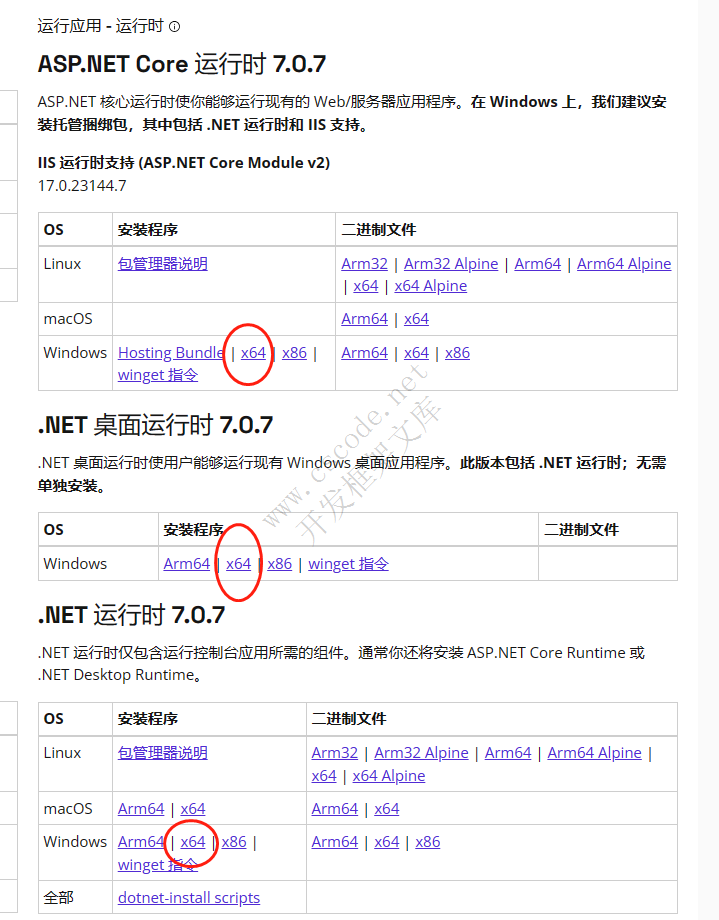Click IIS 运行时支持 (ASP.NET Core Module v2) text
The height and width of the screenshot is (920, 719).
point(184,163)
